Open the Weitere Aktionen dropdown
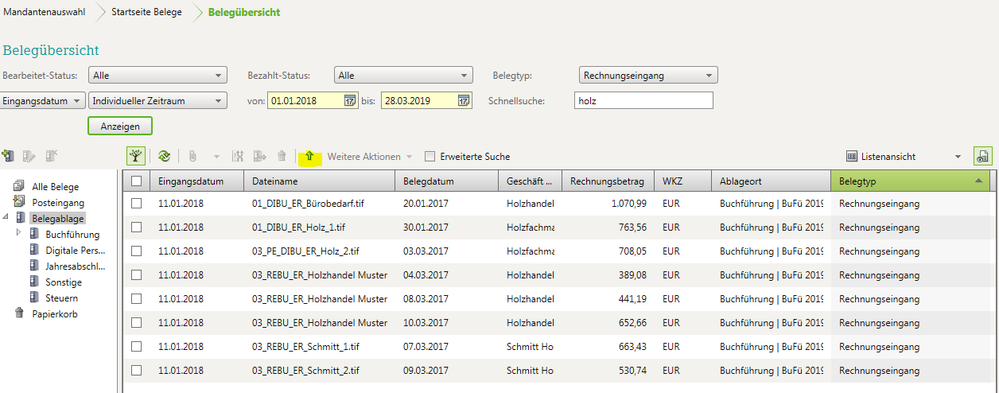 coord(370,156)
